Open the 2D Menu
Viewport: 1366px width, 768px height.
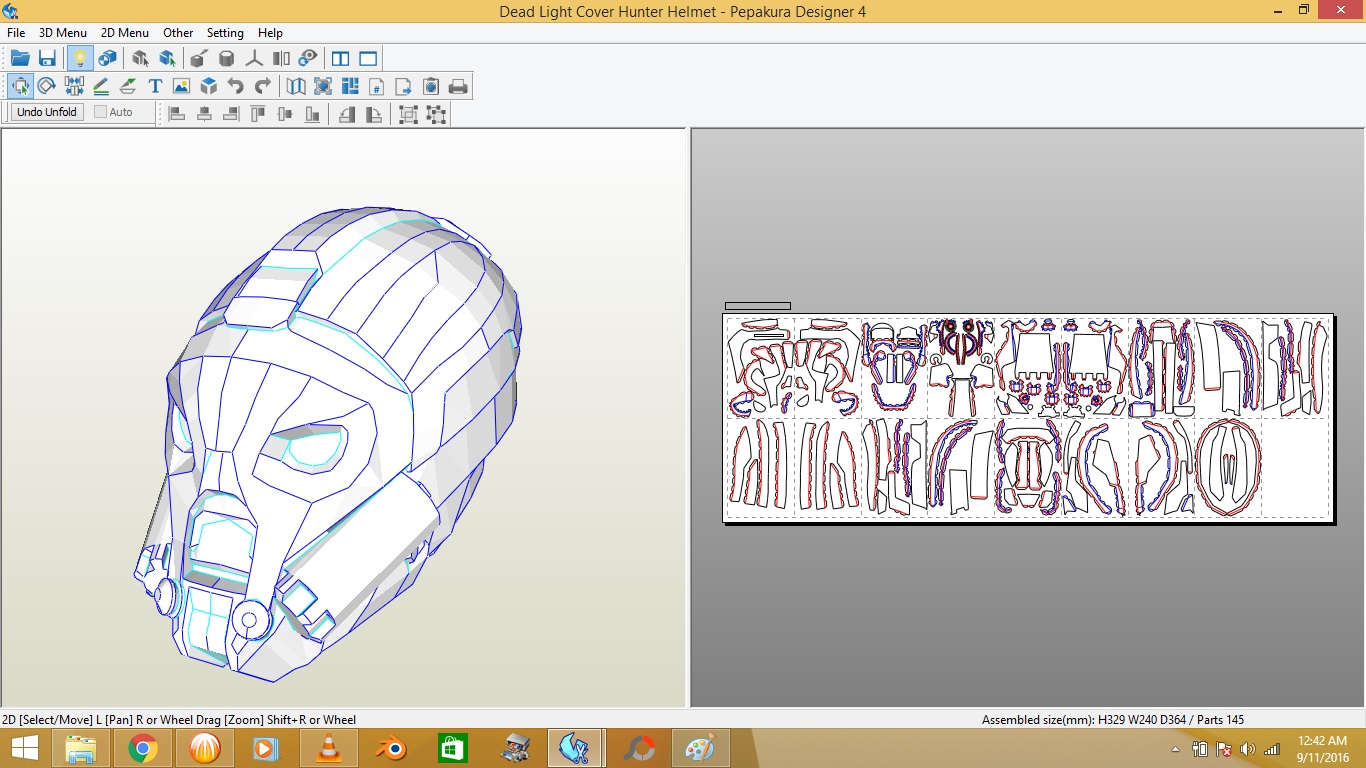(x=124, y=33)
